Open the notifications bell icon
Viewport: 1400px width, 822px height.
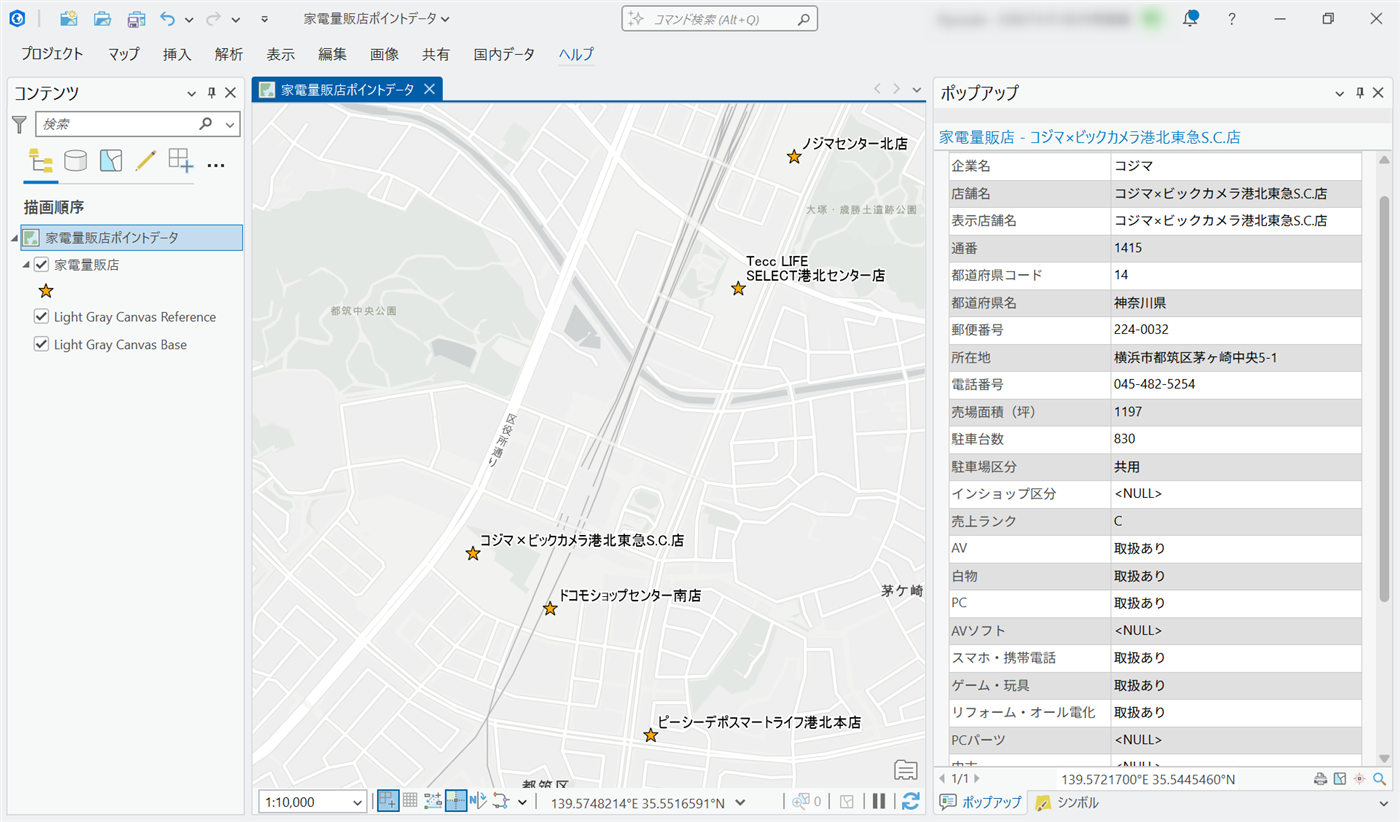pos(1190,19)
